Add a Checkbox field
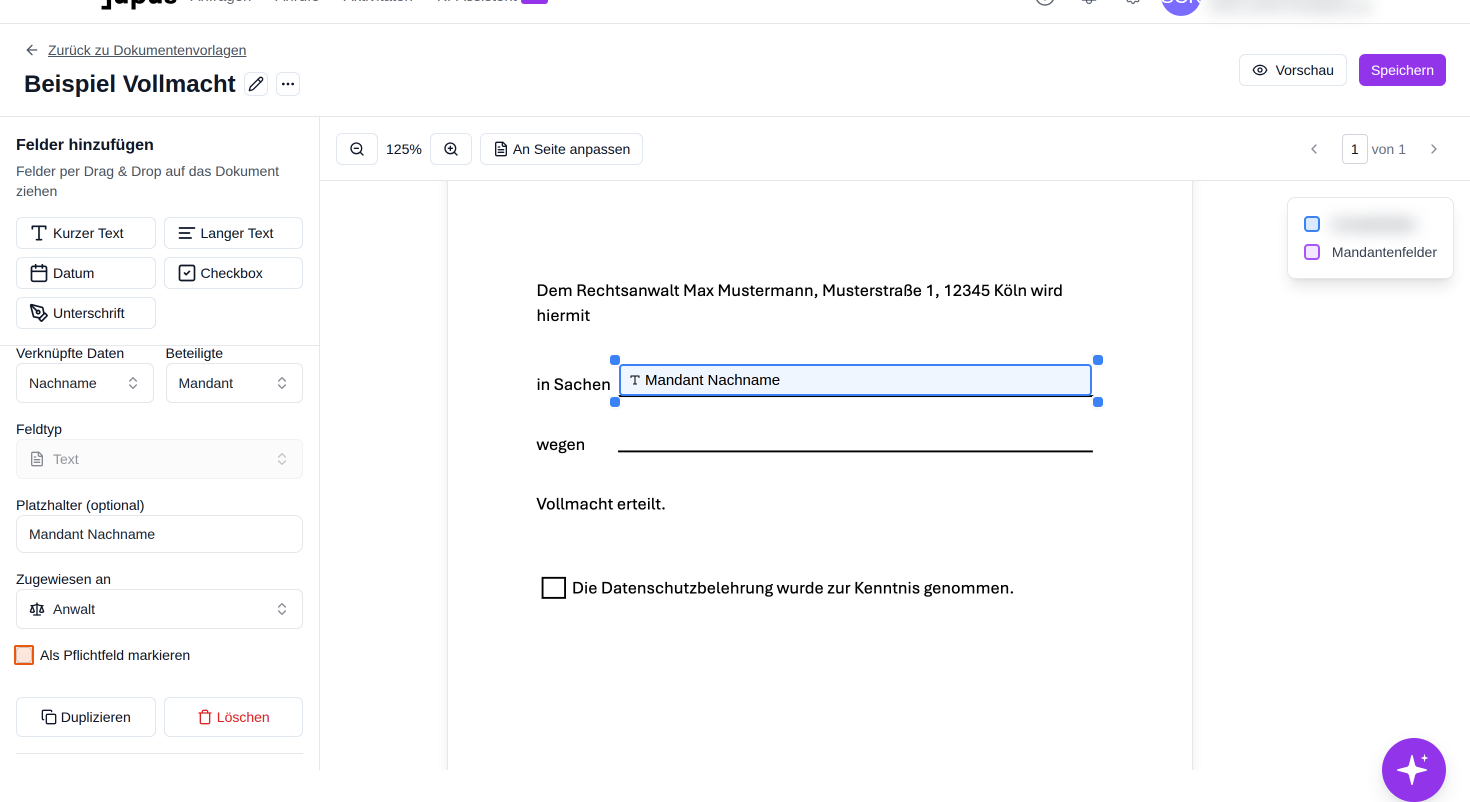1470x802 pixels. (233, 273)
